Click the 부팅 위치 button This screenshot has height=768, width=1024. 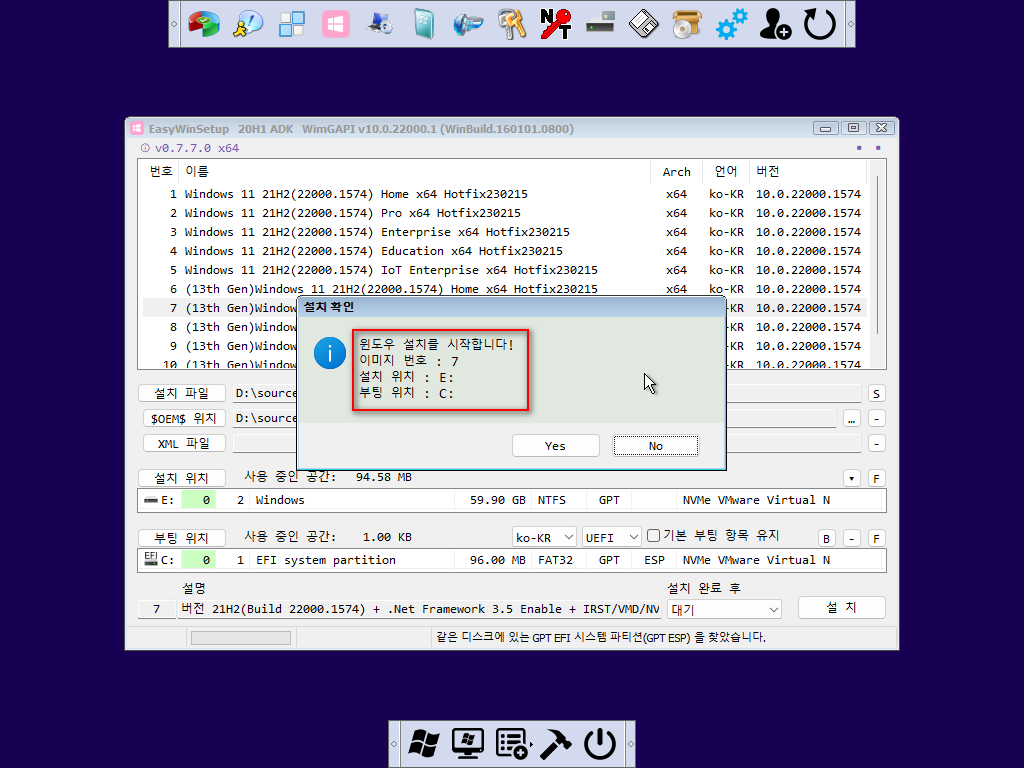[x=182, y=538]
